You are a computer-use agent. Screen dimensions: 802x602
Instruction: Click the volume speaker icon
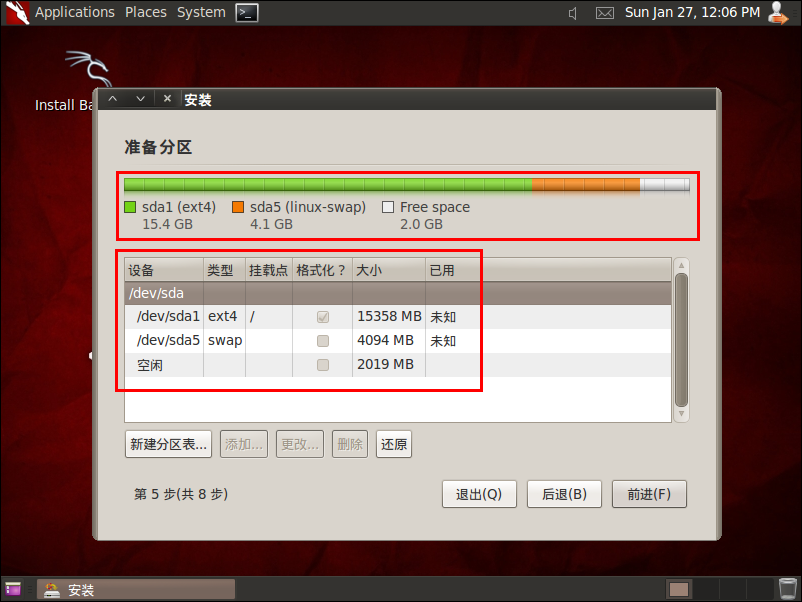[x=573, y=13]
